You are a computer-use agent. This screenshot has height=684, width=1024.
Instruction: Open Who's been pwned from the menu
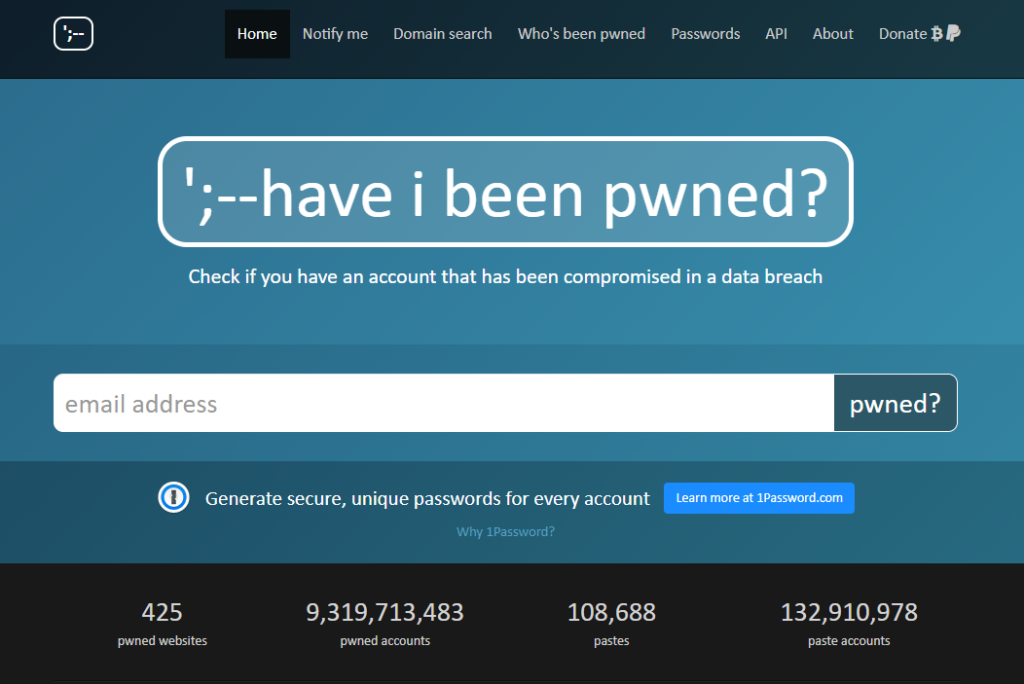tap(581, 33)
